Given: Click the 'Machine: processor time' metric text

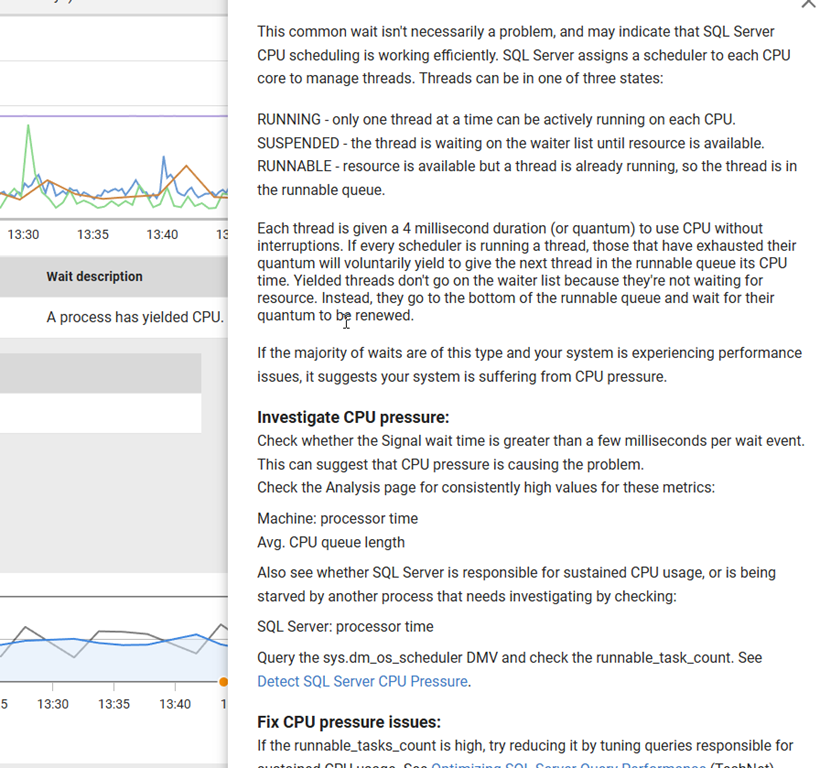Looking at the screenshot, I should [337, 518].
